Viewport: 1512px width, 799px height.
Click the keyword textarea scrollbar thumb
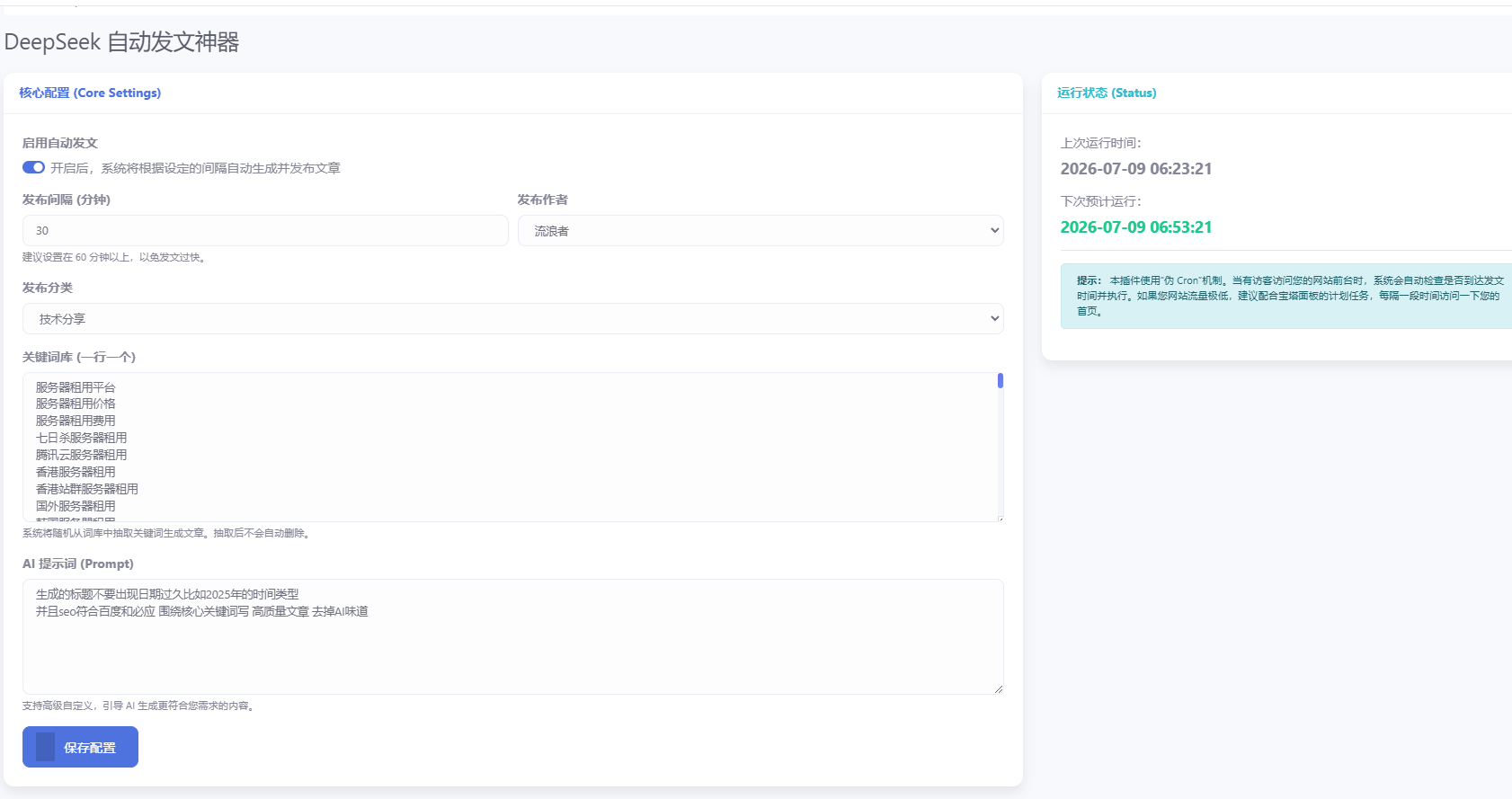[1001, 380]
